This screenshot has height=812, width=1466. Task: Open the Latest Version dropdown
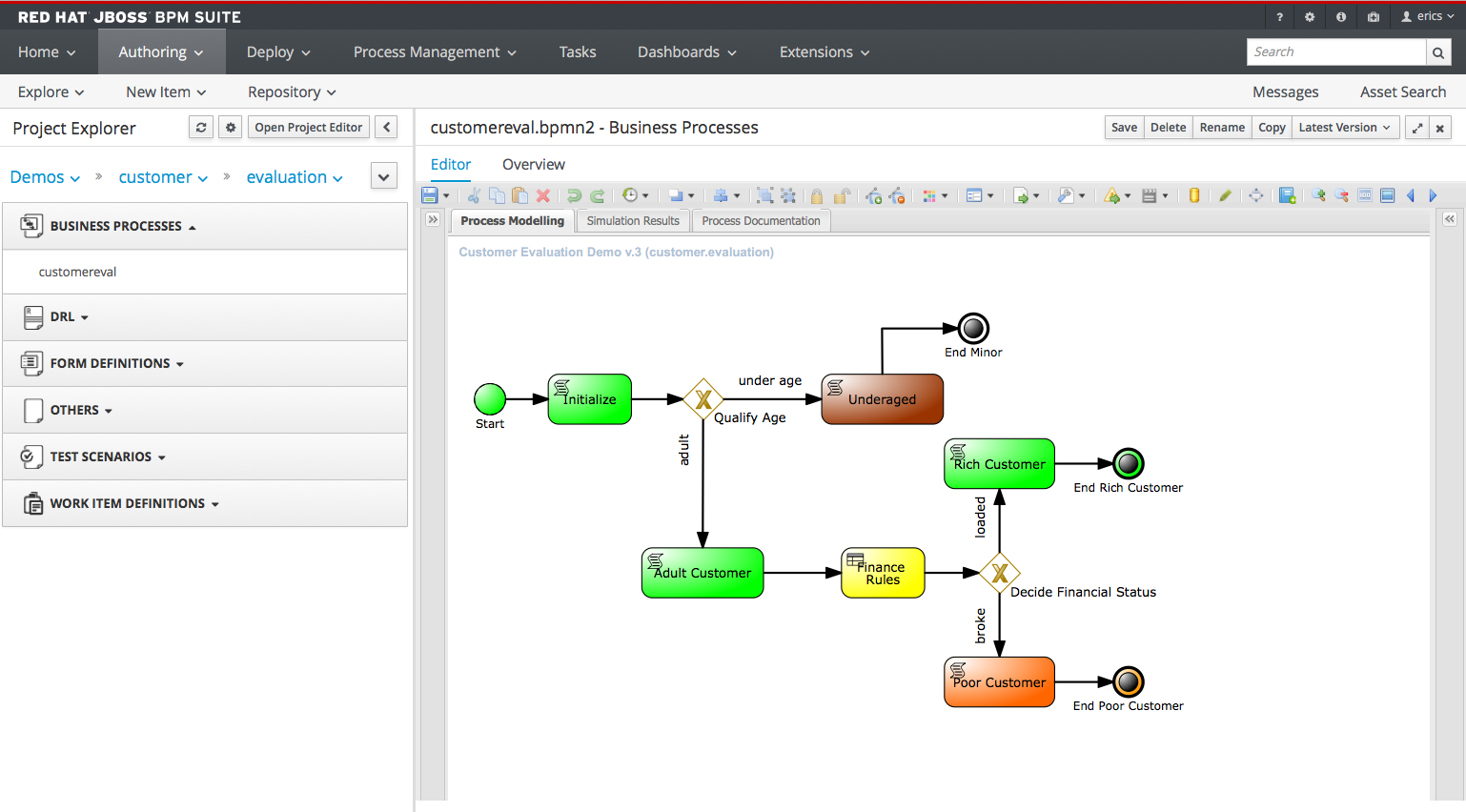1345,127
